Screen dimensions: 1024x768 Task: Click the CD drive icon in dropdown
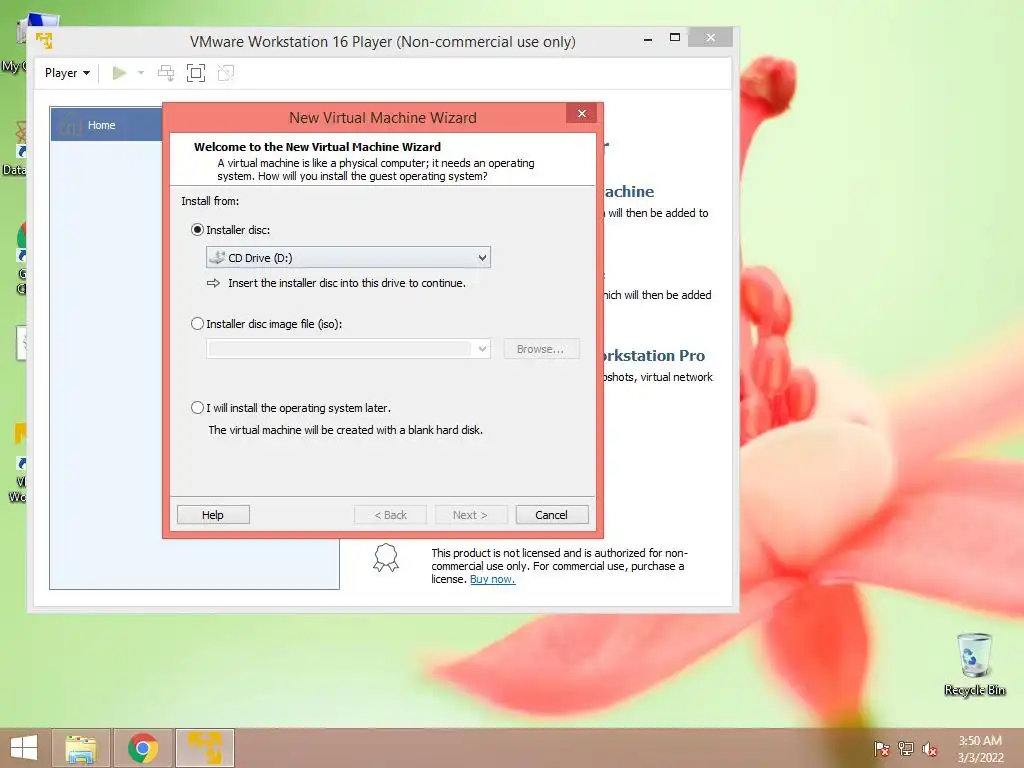click(217, 257)
